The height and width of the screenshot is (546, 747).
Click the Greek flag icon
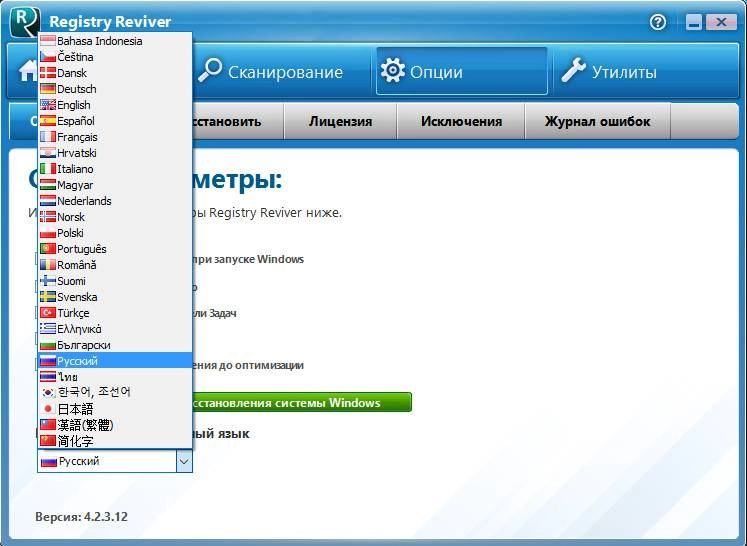tap(48, 329)
